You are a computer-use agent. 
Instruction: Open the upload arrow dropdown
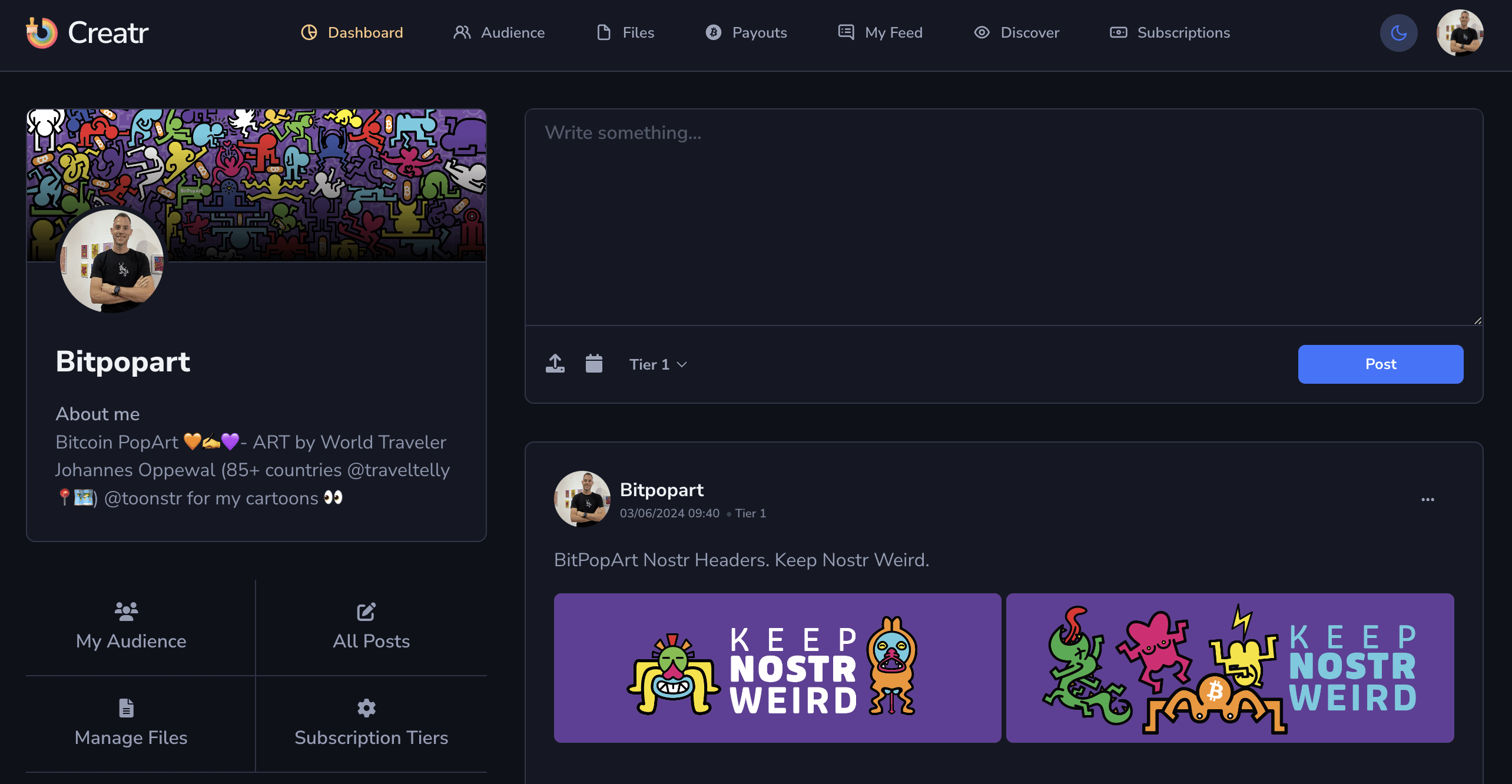555,363
